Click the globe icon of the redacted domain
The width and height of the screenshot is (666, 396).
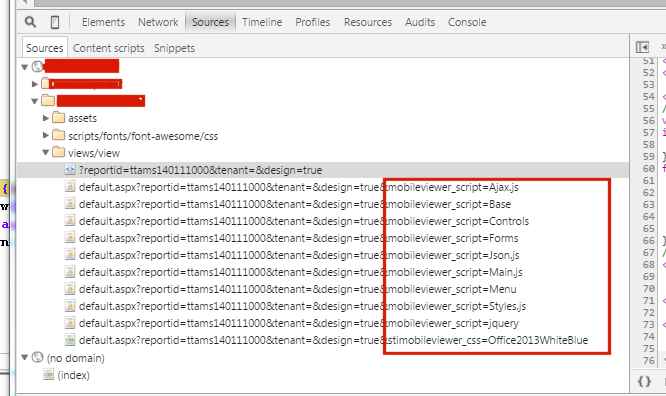(x=38, y=66)
